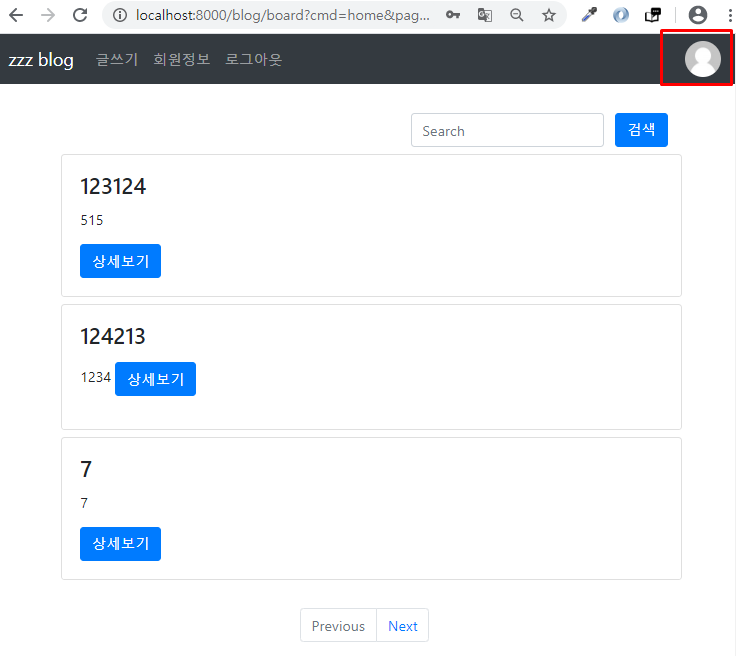736x656 pixels.
Task: Open 회원정보 member info menu
Action: point(182,60)
